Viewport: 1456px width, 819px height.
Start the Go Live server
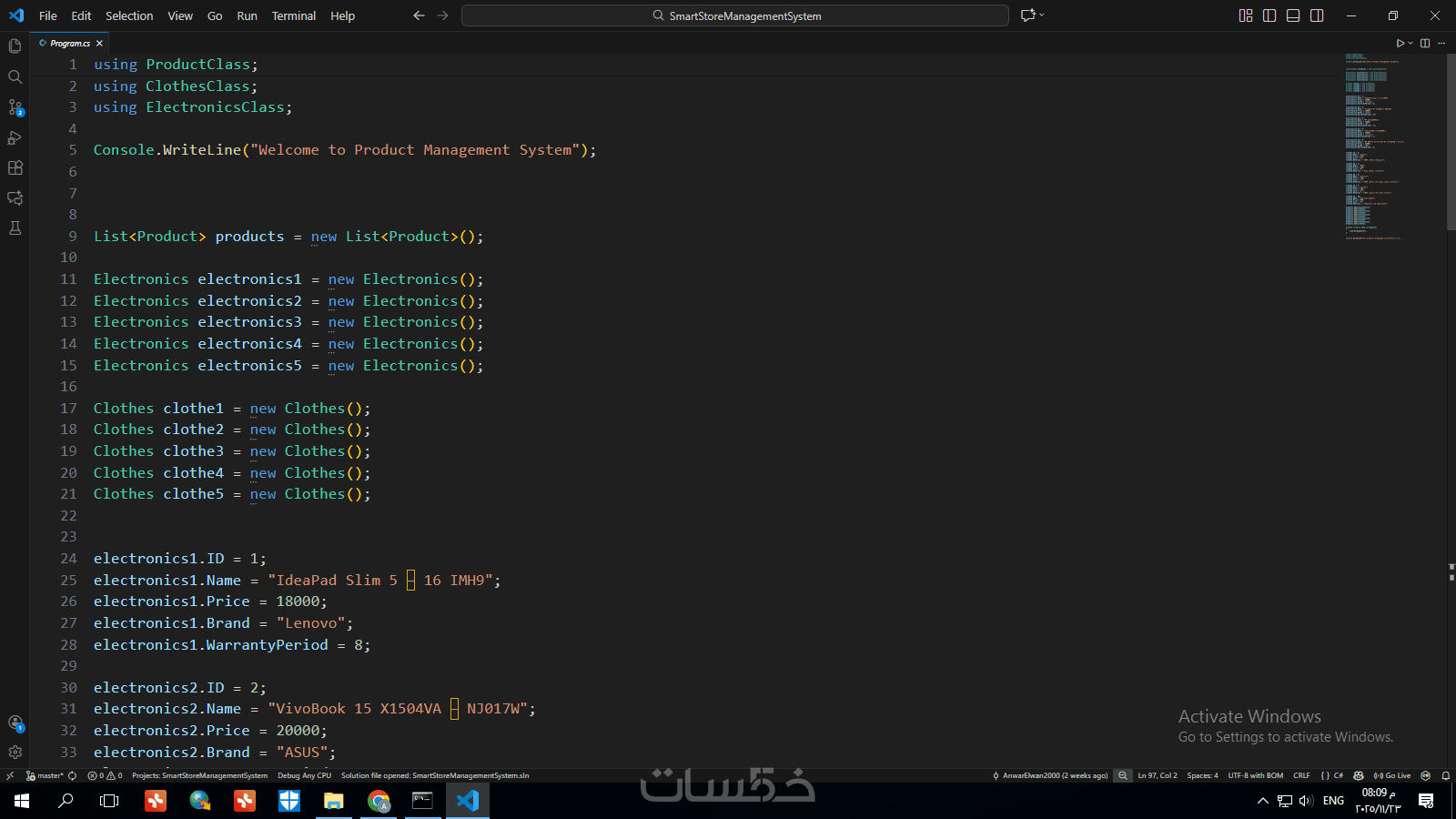click(1392, 775)
